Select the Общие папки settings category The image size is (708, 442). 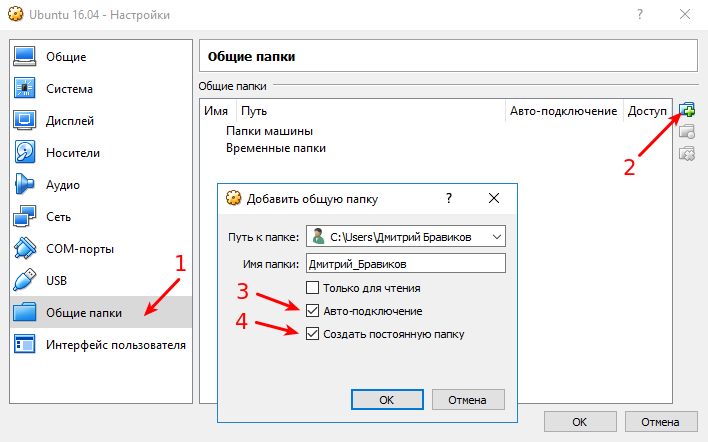pyautogui.click(x=101, y=312)
